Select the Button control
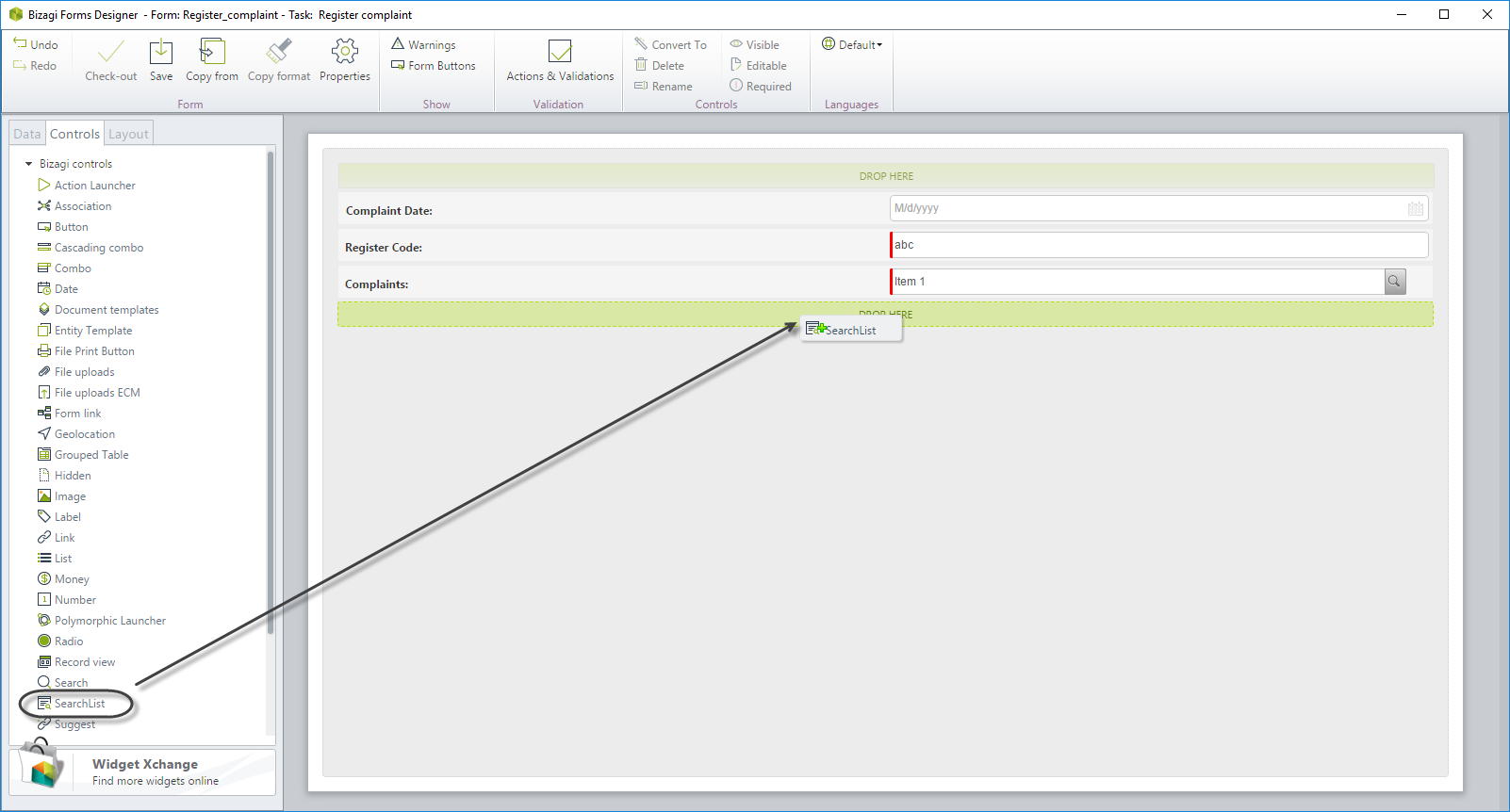This screenshot has height=812, width=1510. click(63, 227)
